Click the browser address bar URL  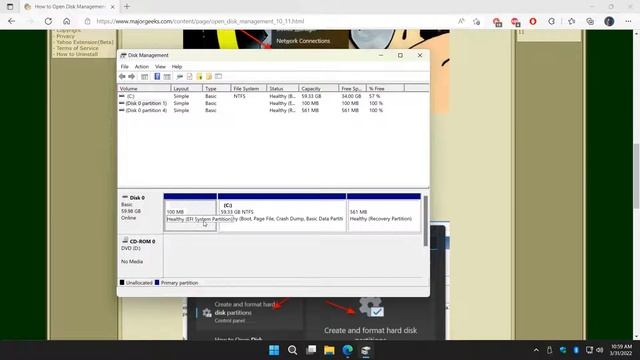point(200,21)
